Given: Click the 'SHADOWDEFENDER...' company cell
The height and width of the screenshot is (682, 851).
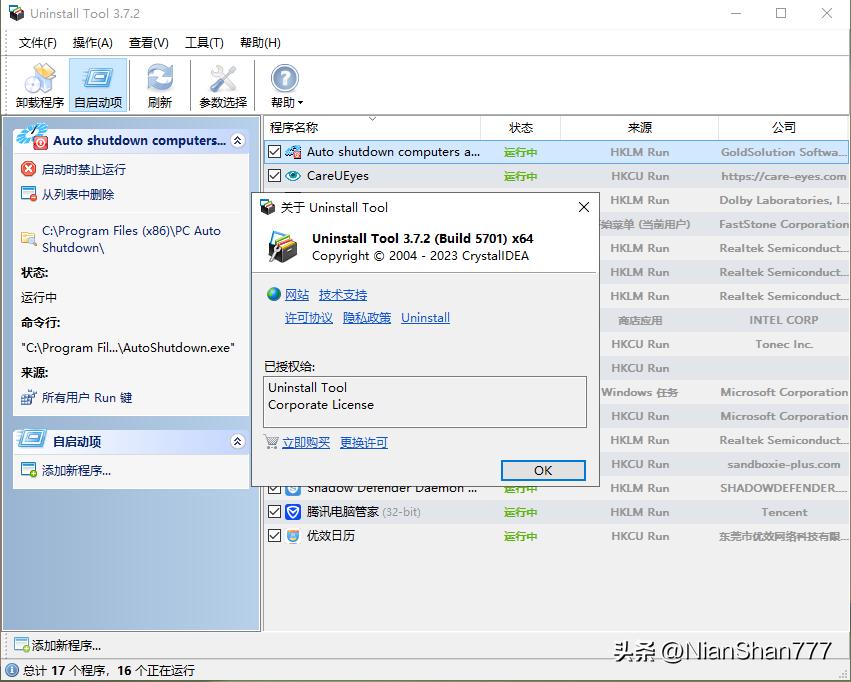Looking at the screenshot, I should click(784, 488).
